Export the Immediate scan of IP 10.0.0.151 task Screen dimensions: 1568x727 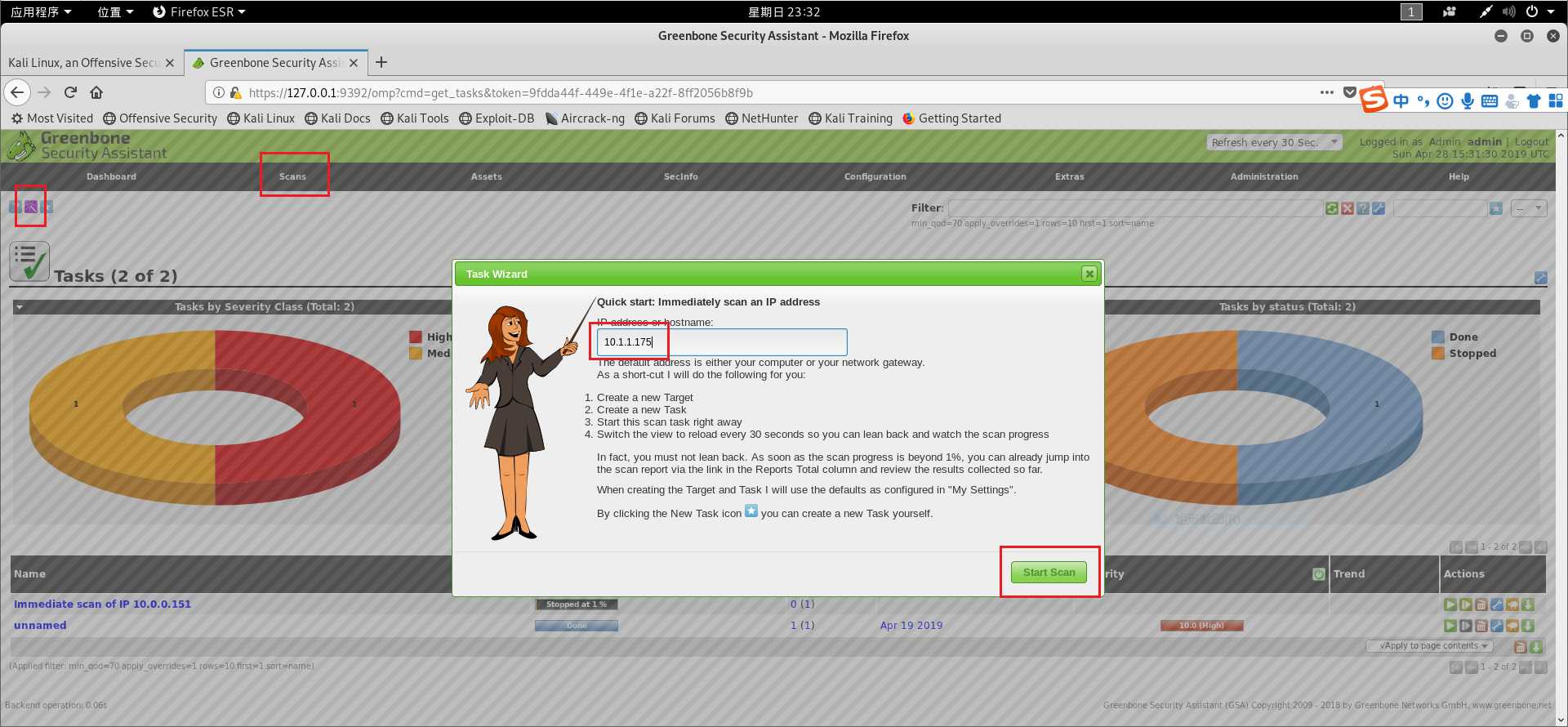coord(1527,604)
